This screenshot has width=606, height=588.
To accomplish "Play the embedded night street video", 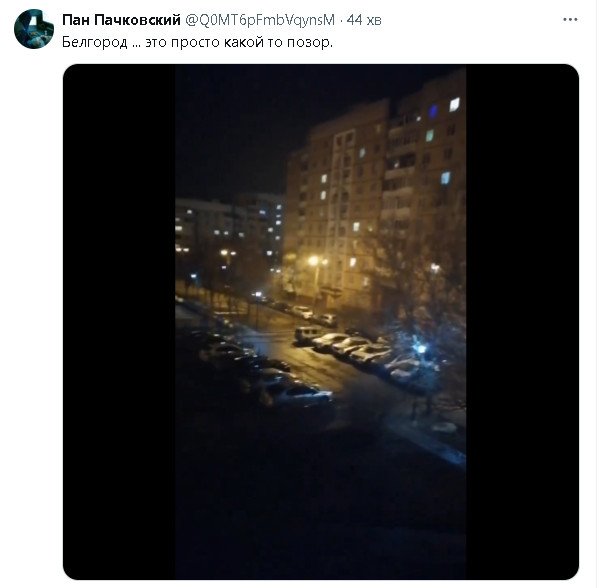I will click(321, 322).
